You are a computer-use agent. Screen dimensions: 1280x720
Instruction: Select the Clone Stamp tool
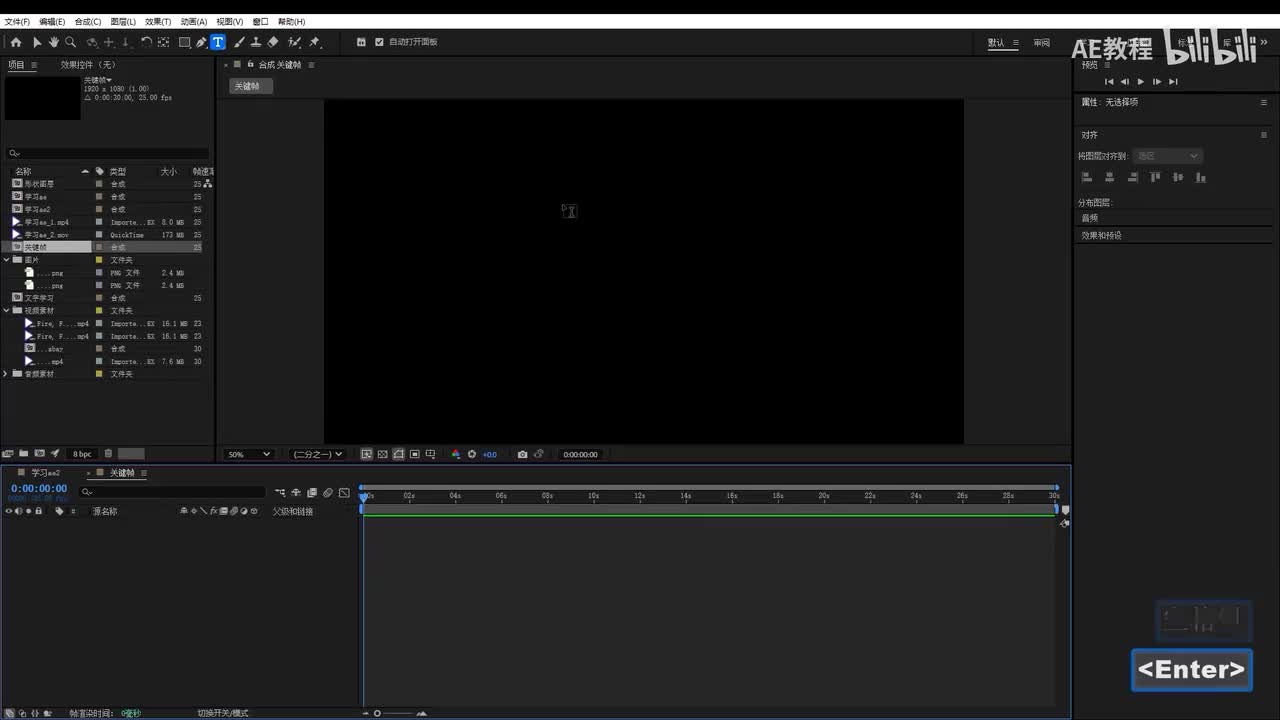pos(256,42)
